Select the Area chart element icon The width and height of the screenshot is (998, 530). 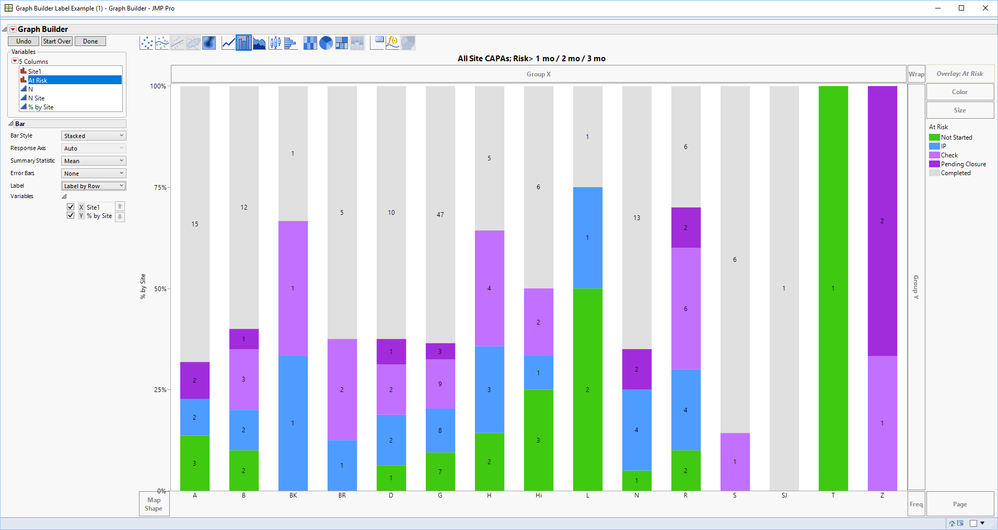pos(260,43)
